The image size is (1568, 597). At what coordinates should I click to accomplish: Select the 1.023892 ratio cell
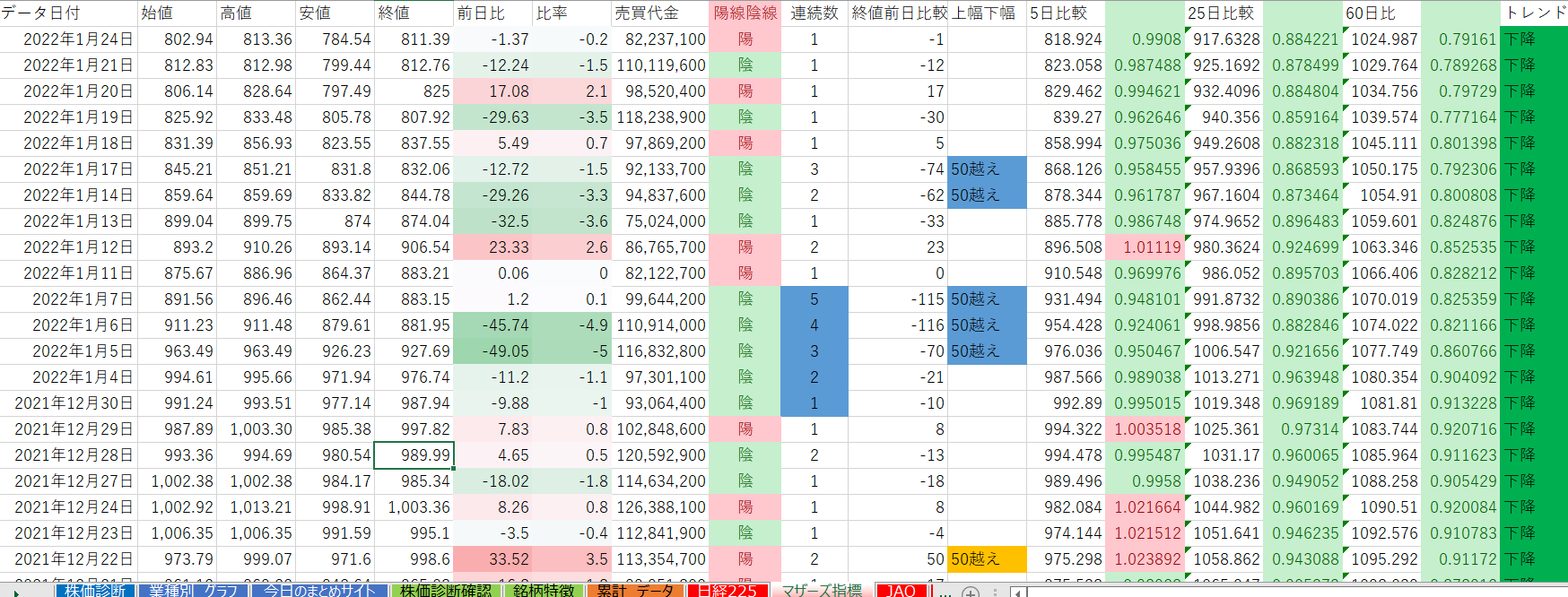coord(1145,559)
